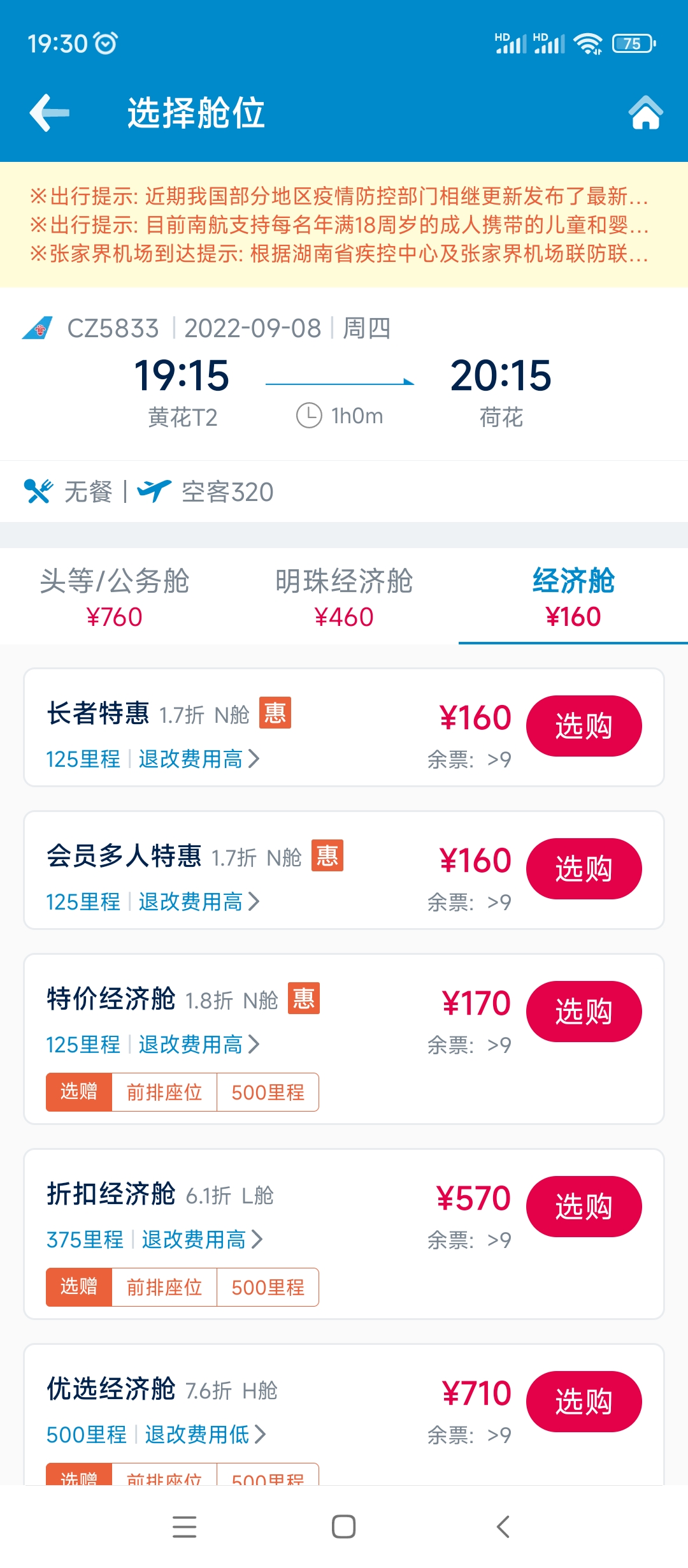Expand 退改费用高 details for 折扣经济舱
Image resolution: width=688 pixels, height=1568 pixels.
click(x=202, y=1240)
